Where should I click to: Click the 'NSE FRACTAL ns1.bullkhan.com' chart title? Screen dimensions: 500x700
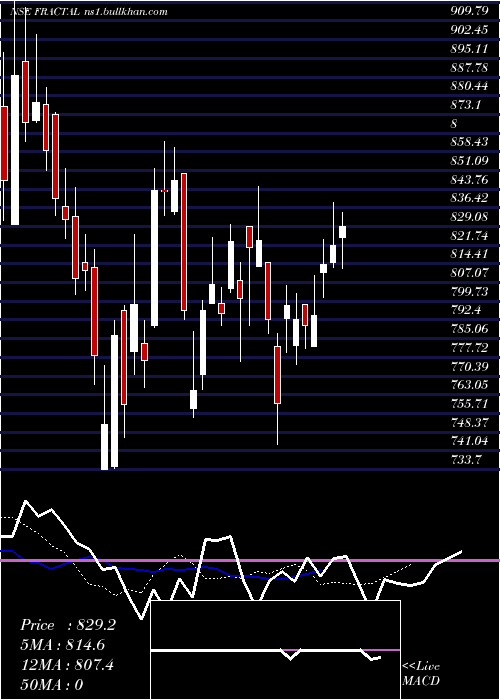point(89,12)
